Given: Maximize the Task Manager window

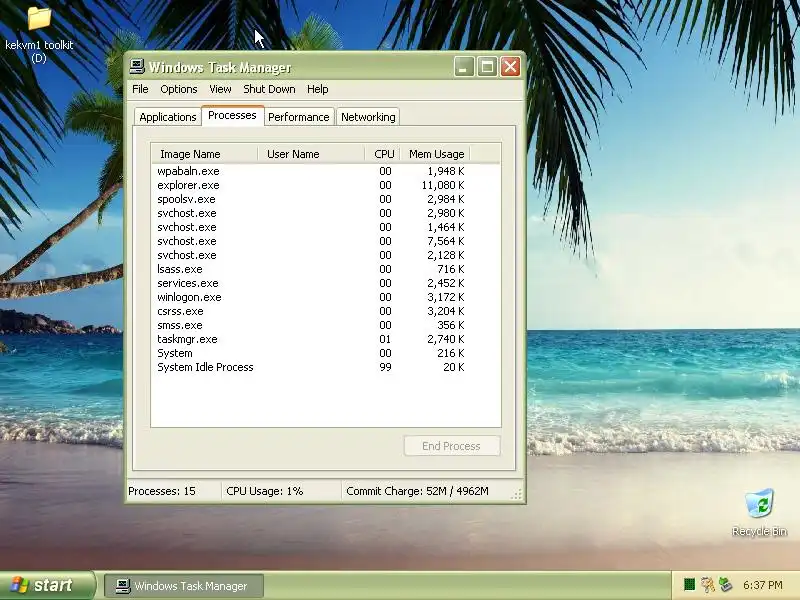Looking at the screenshot, I should click(x=487, y=67).
